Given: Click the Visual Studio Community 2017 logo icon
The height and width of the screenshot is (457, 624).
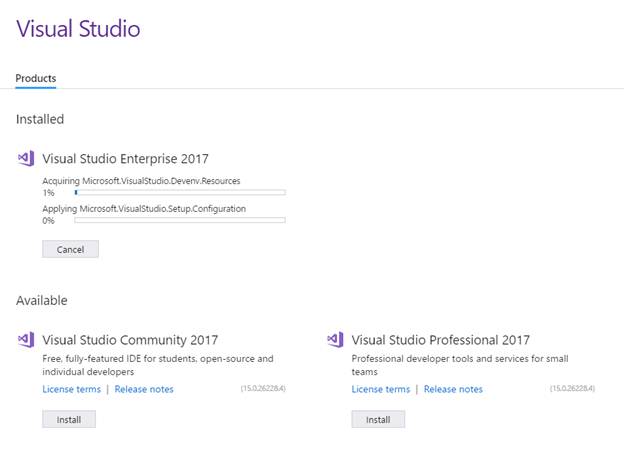Looking at the screenshot, I should (26, 340).
